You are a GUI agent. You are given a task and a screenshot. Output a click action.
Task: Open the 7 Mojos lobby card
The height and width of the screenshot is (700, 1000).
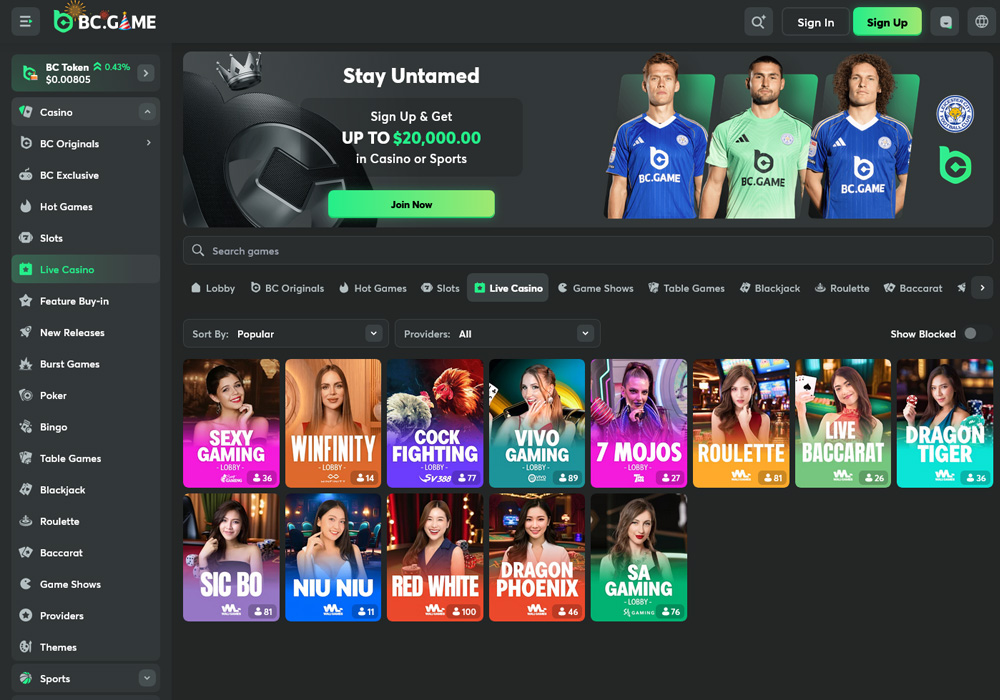click(639, 423)
